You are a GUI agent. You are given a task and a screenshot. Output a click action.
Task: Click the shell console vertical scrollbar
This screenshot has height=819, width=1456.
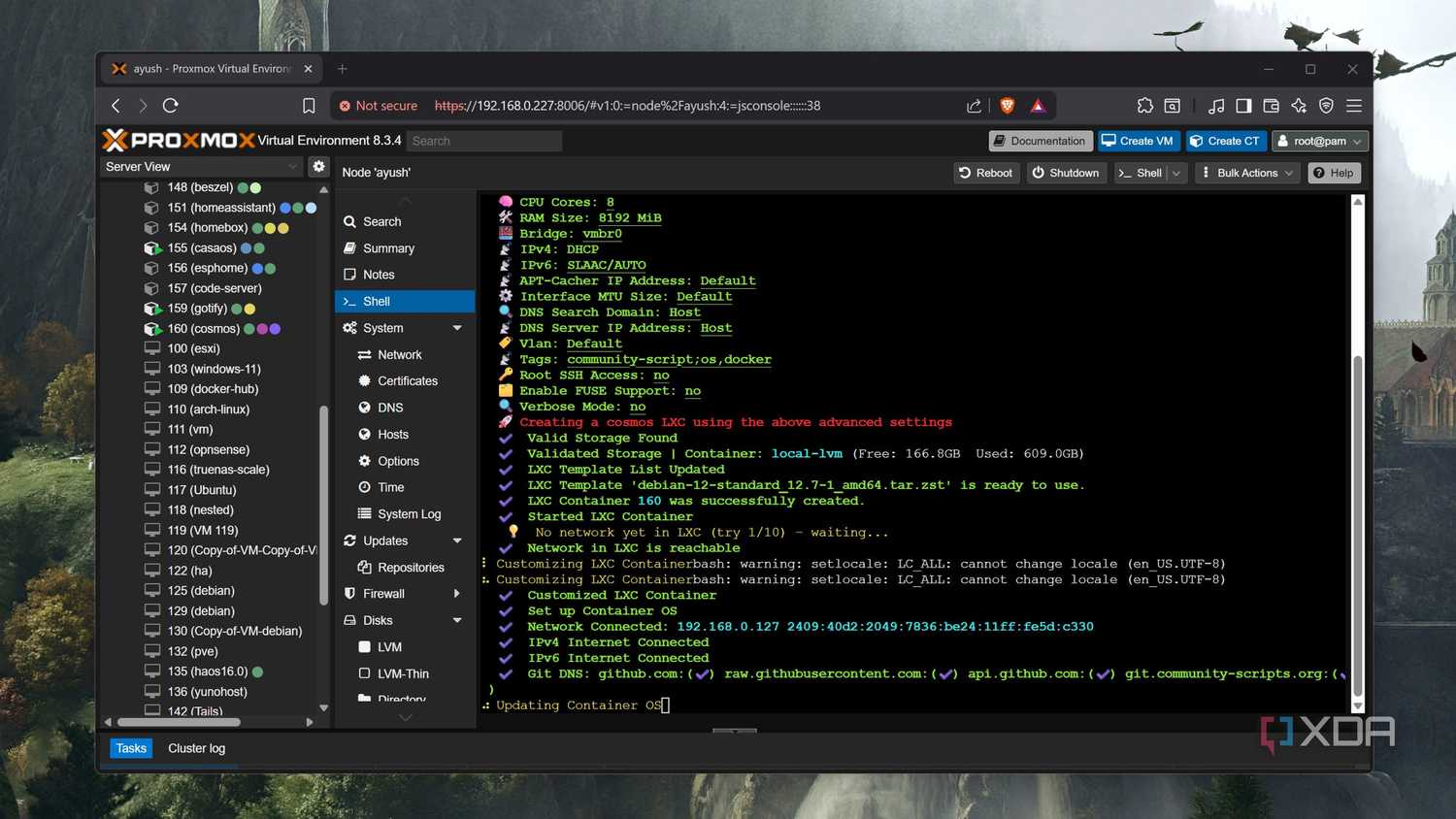(1358, 525)
